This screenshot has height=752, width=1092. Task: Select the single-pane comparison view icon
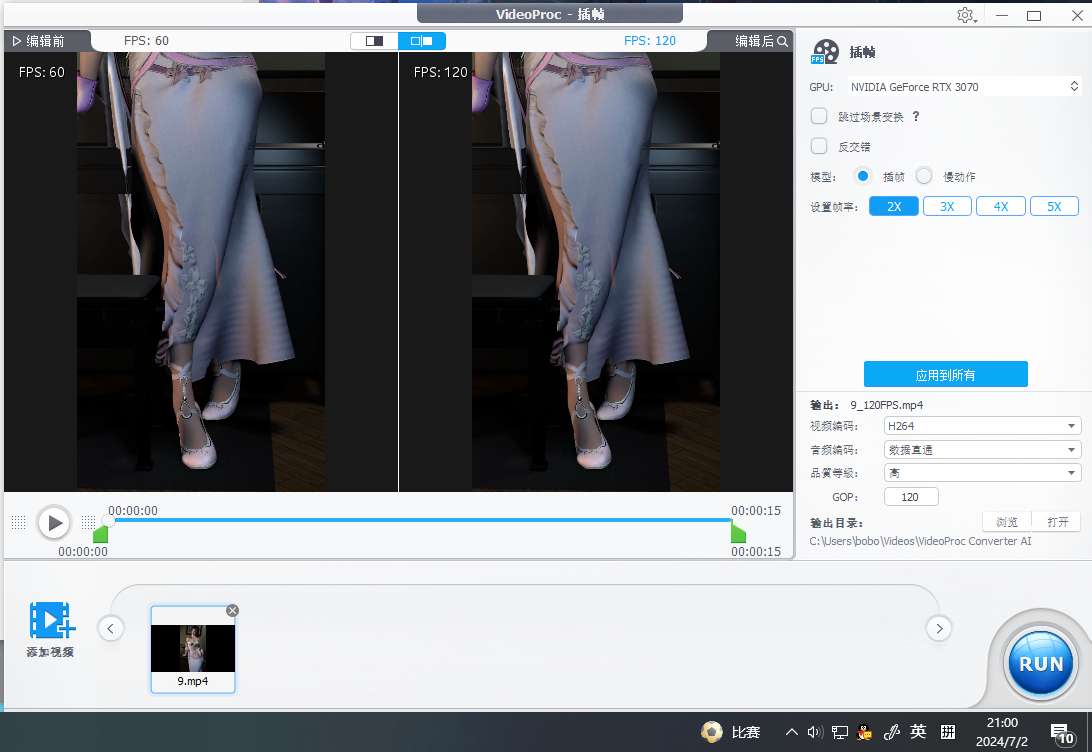pos(374,41)
